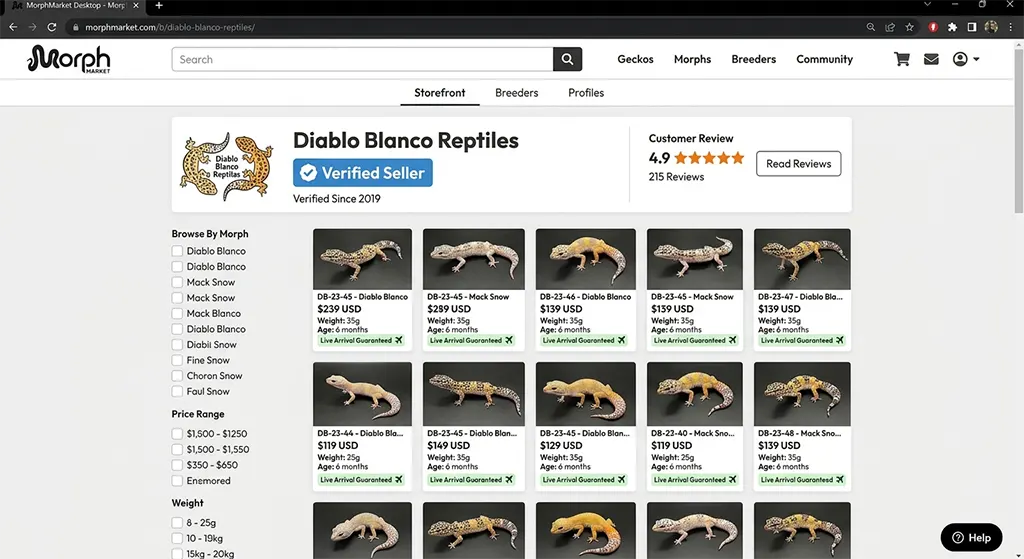Viewport: 1024px width, 559px height.
Task: Go back in browser history
Action: [13, 27]
